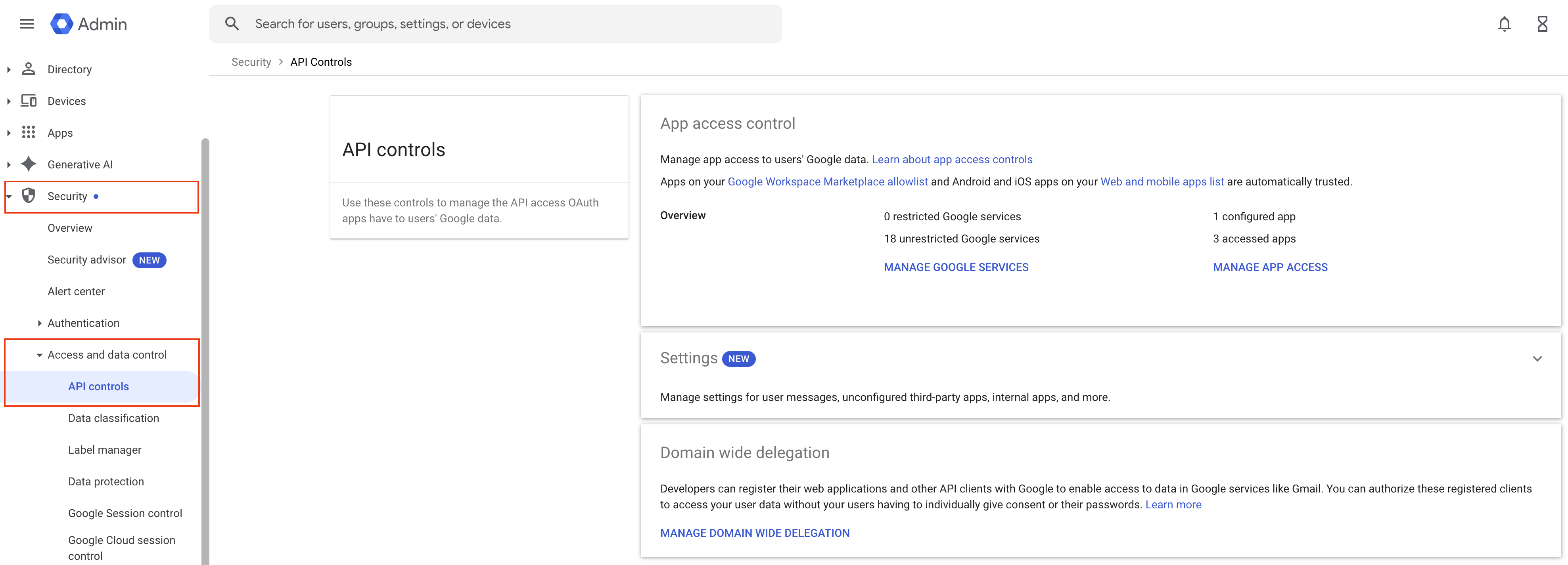
Task: Click the Devices icon in sidebar
Action: pos(29,101)
